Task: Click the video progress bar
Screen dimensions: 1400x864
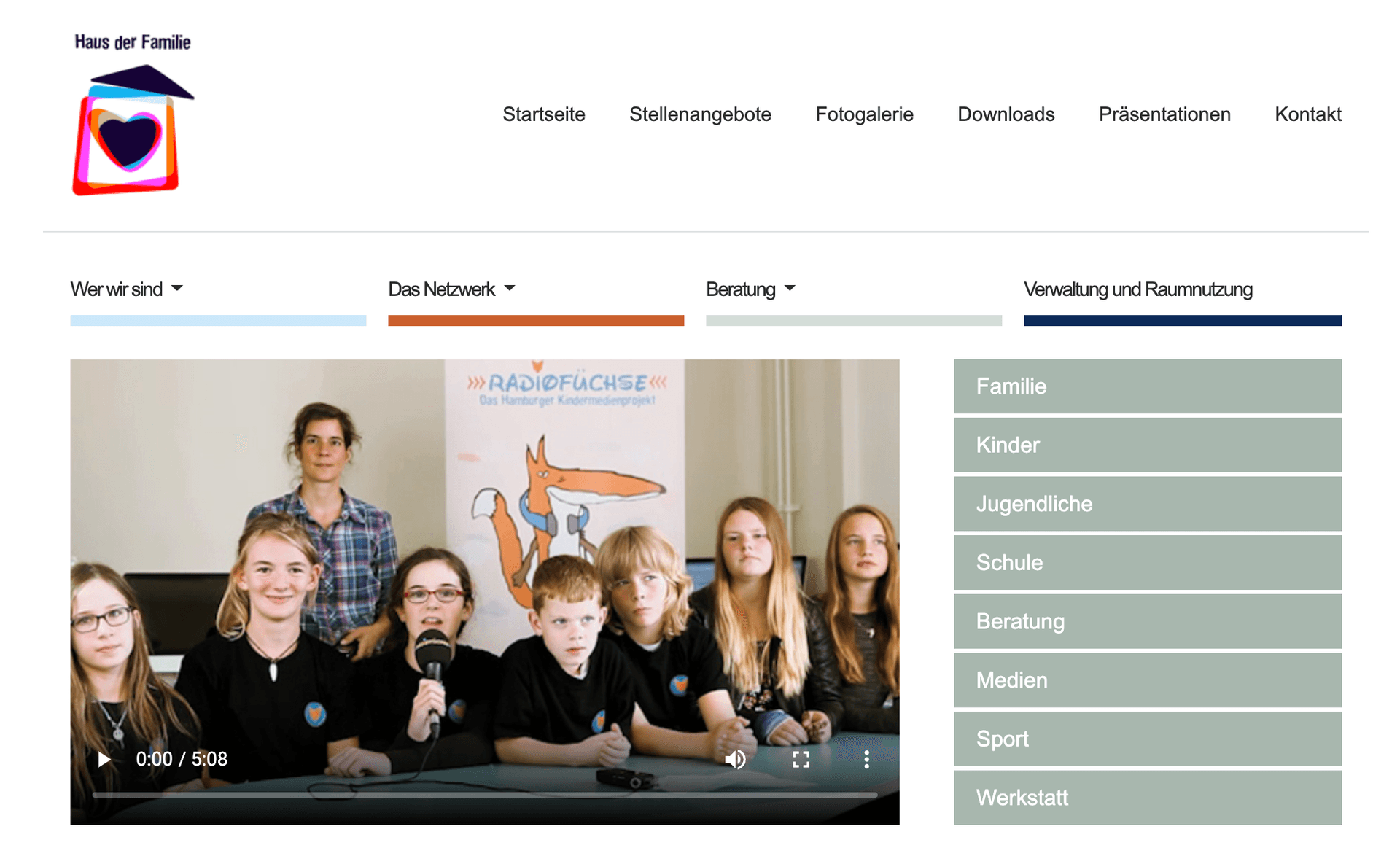Action: tap(484, 795)
